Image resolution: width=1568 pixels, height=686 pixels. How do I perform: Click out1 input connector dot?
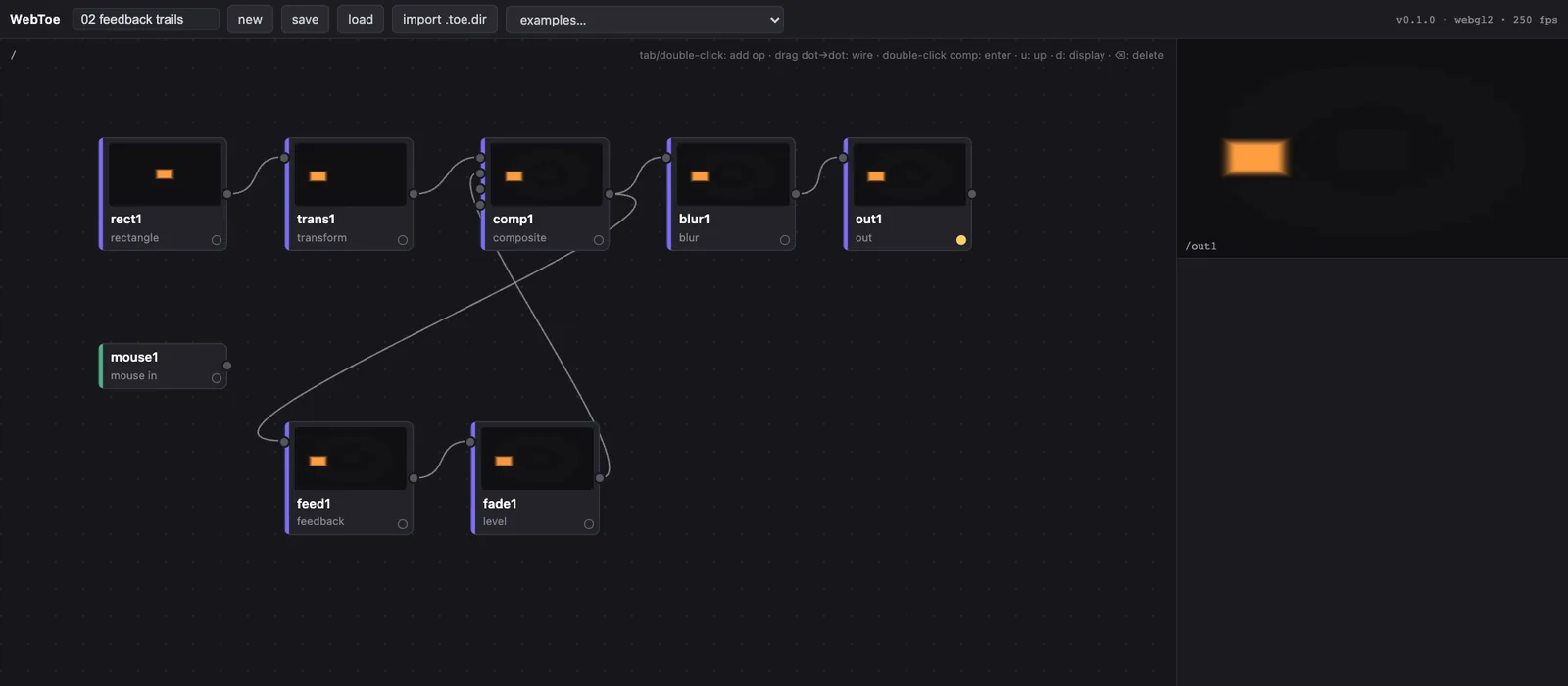click(843, 158)
